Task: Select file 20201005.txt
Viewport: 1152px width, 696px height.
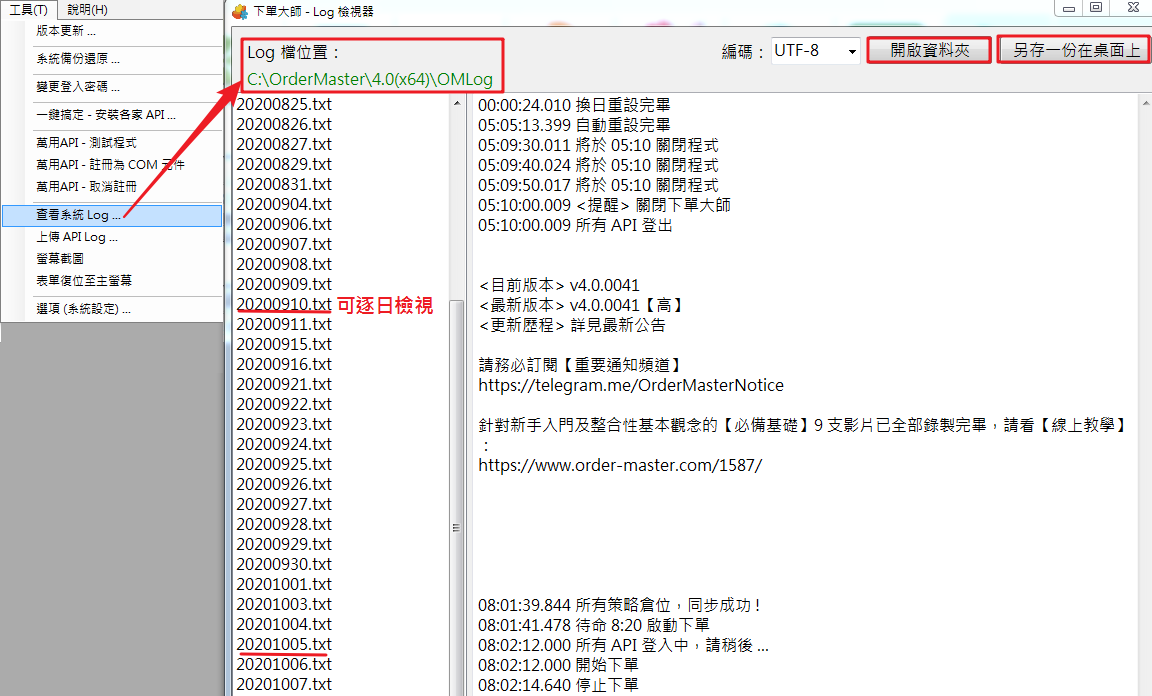Action: (x=284, y=644)
